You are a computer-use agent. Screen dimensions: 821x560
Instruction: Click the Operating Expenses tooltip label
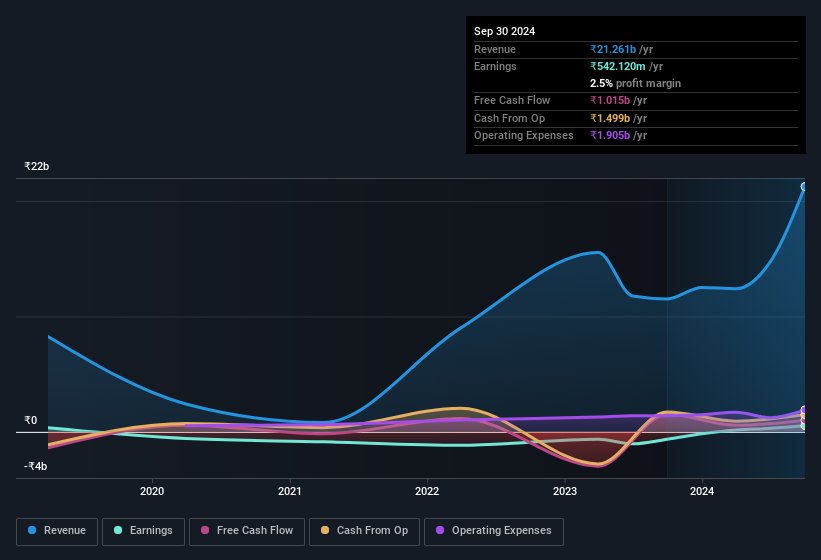pyautogui.click(x=523, y=135)
